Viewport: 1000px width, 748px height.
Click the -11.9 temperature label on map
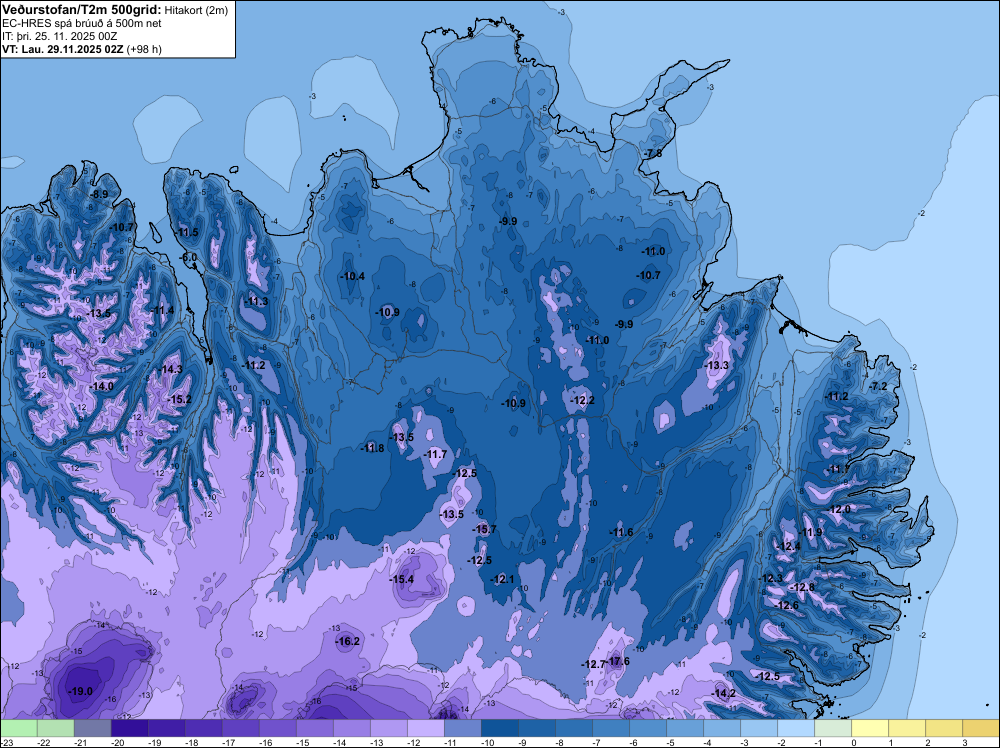click(811, 532)
